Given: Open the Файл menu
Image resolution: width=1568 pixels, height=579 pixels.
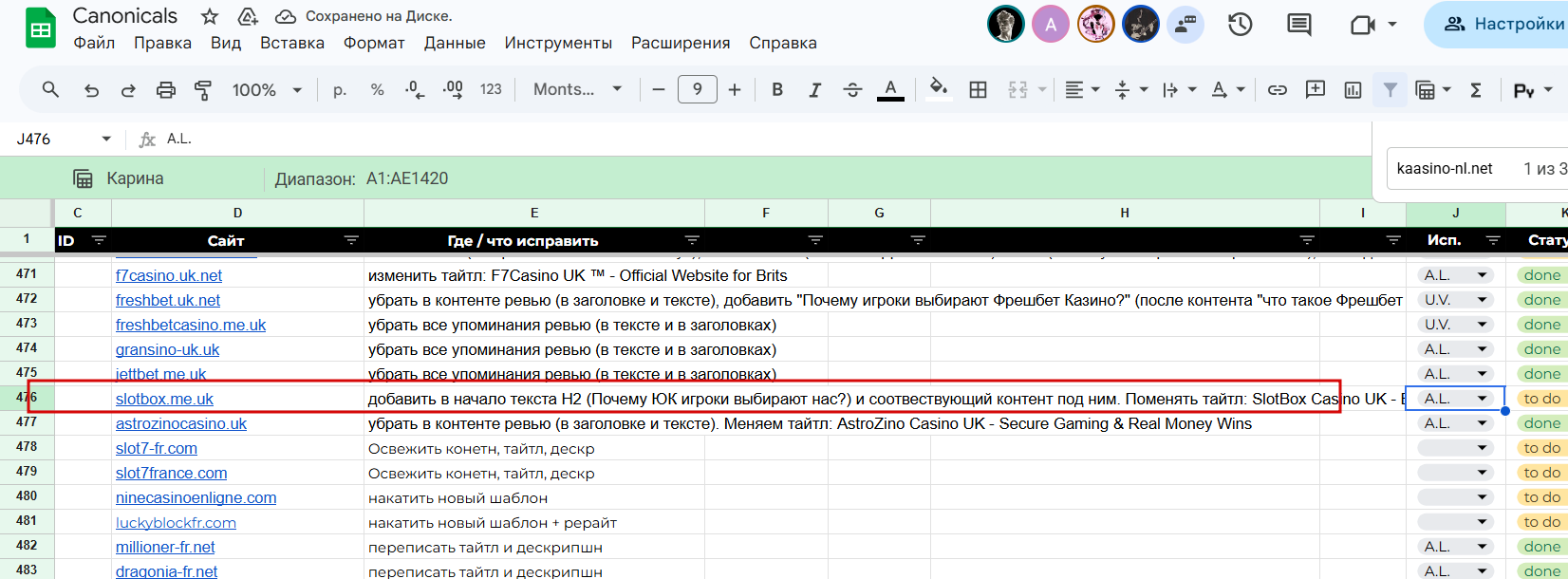Looking at the screenshot, I should pos(94,43).
